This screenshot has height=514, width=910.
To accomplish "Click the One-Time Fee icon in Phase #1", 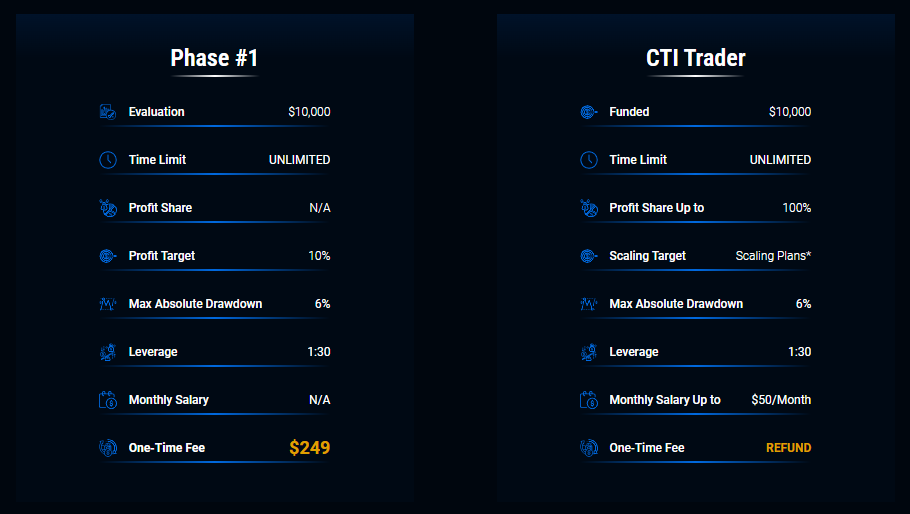I will tap(108, 448).
